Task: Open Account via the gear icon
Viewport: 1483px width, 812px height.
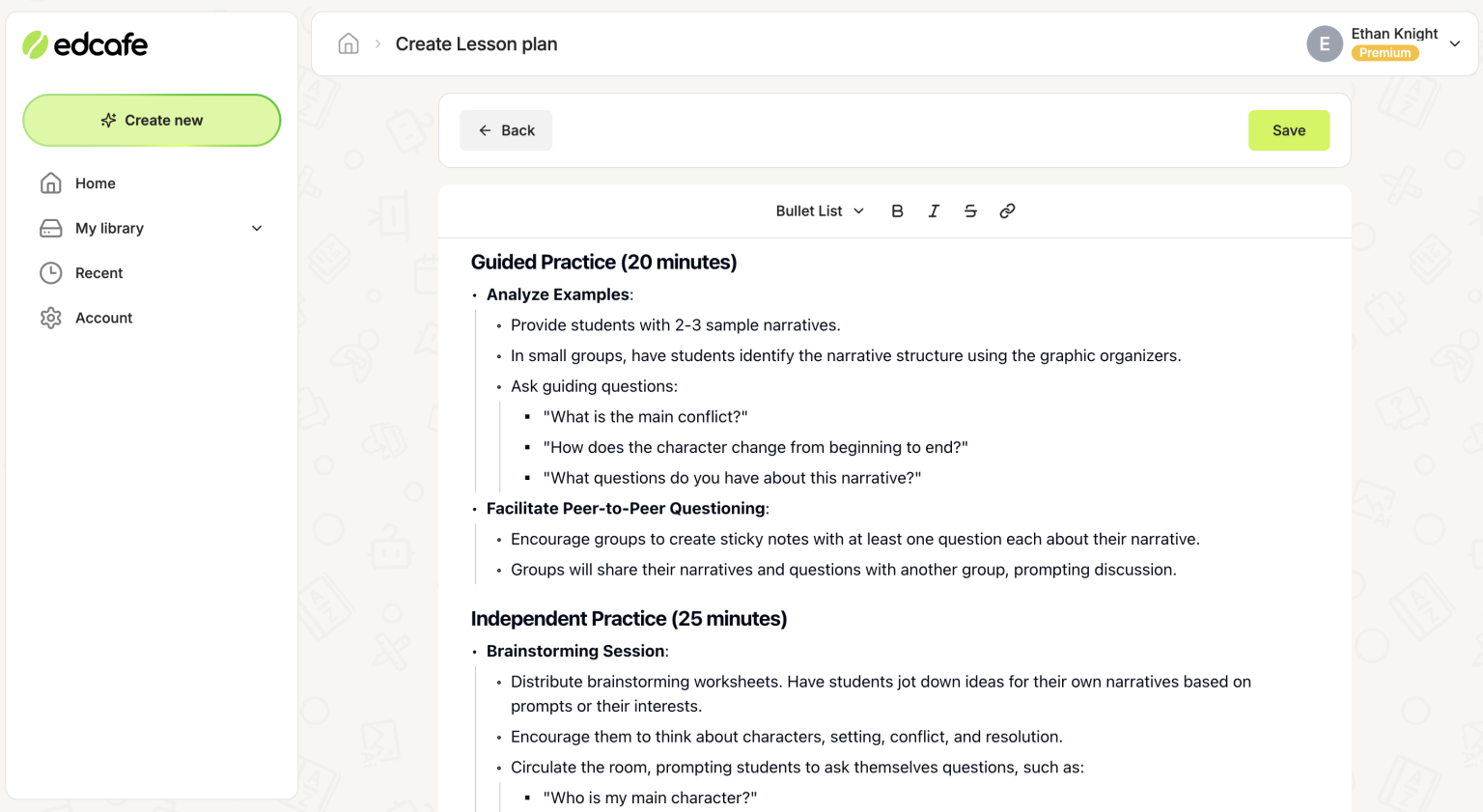Action: pyautogui.click(x=50, y=318)
